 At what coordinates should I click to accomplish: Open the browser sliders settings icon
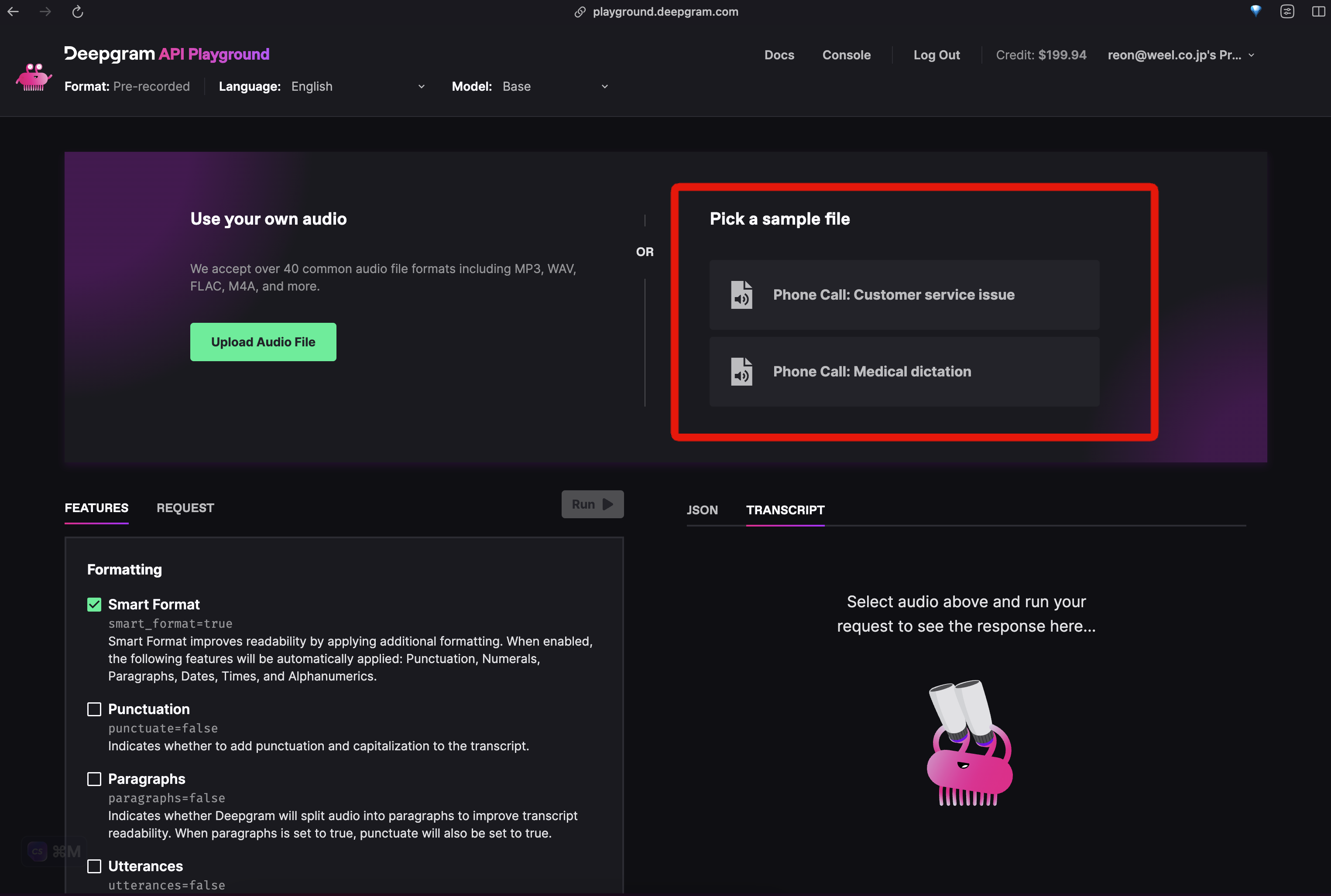[1287, 11]
